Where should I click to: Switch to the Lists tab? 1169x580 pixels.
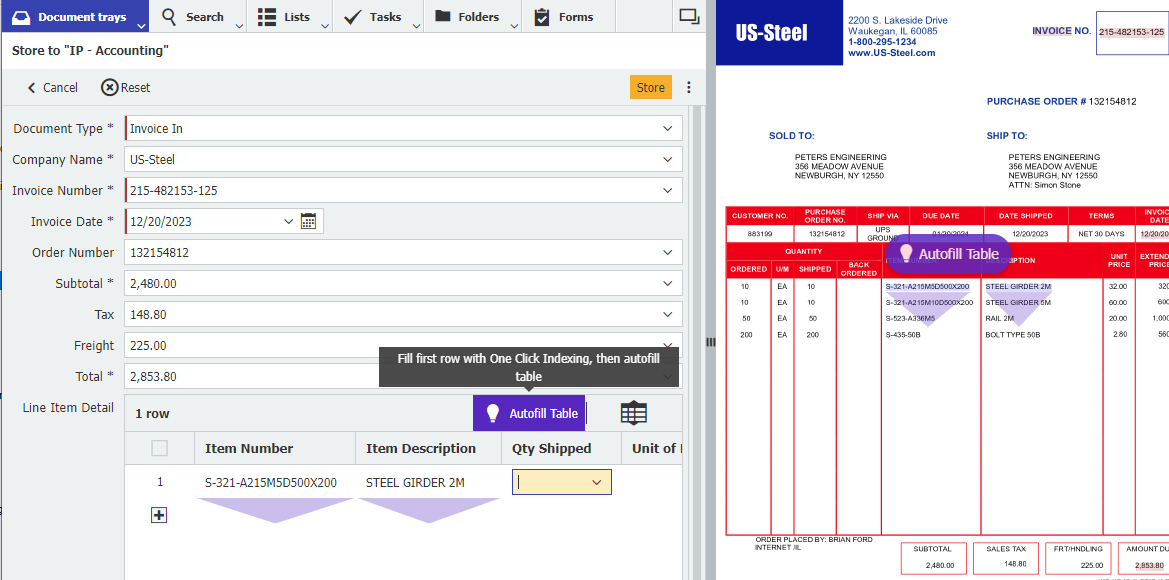click(284, 16)
